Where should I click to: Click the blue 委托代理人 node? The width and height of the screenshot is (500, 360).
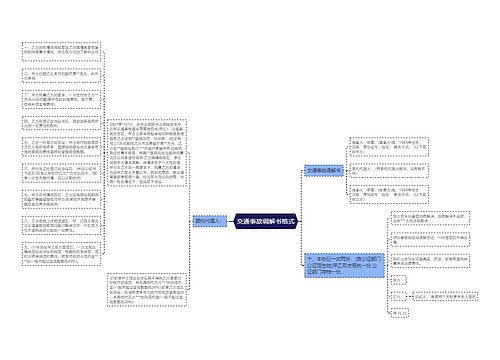(210, 221)
